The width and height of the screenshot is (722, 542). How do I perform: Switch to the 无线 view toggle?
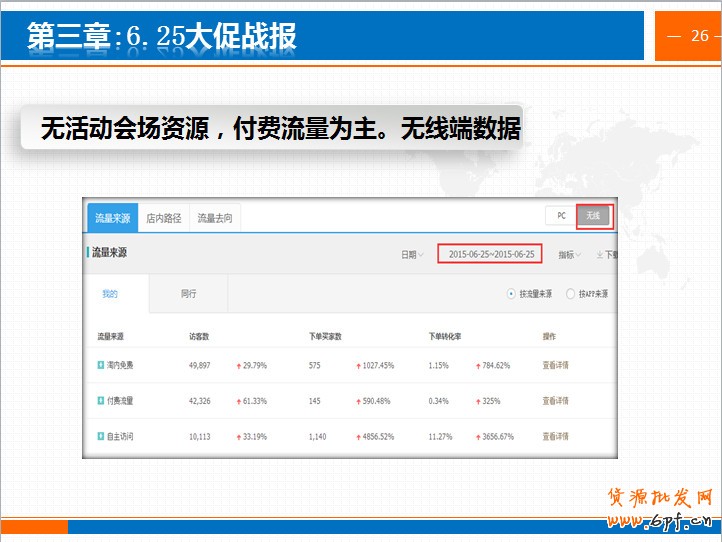coord(593,216)
